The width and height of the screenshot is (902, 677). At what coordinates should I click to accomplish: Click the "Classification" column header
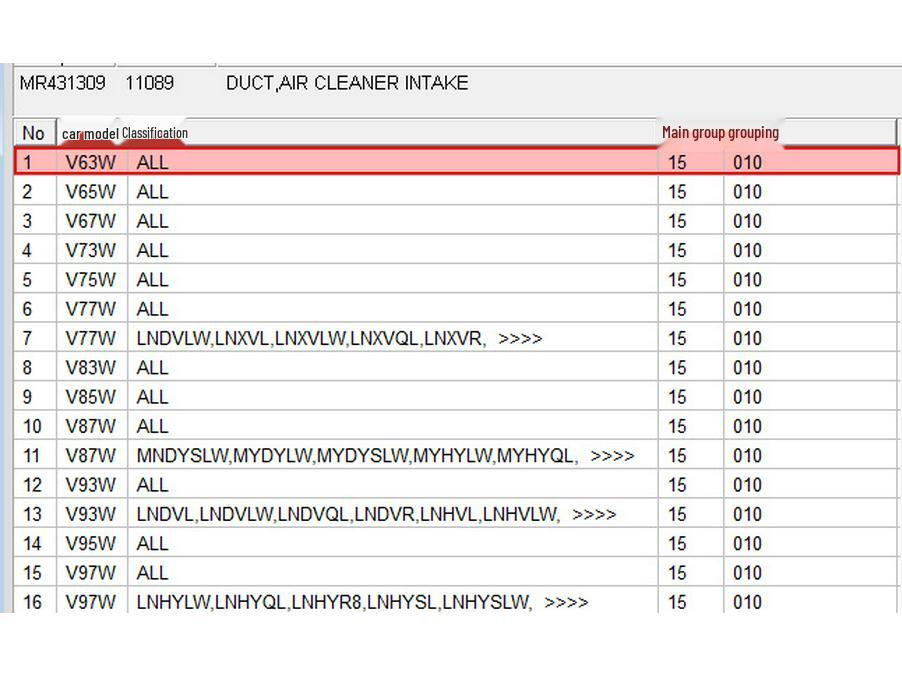tap(155, 133)
